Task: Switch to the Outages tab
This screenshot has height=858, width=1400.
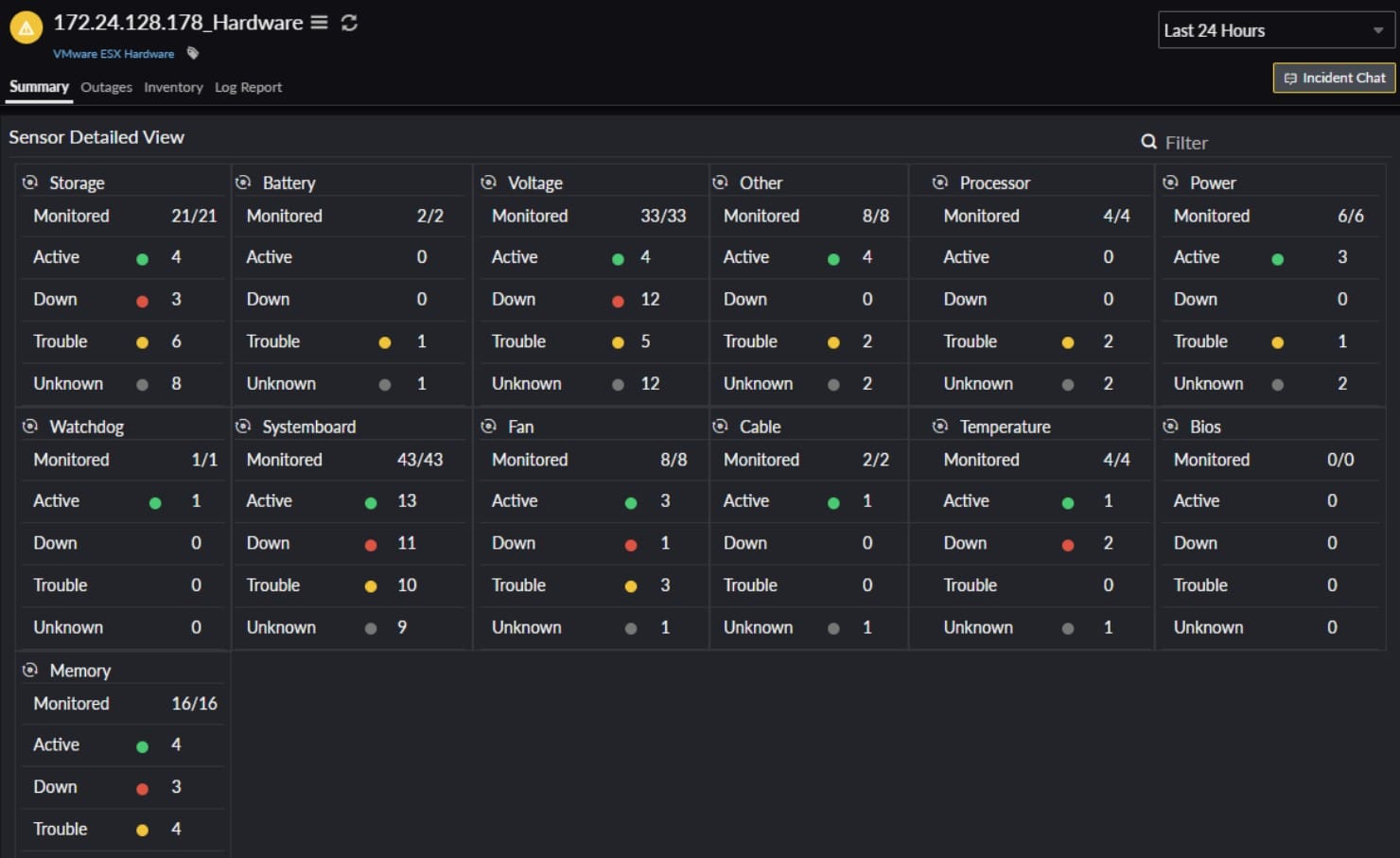Action: 106,87
